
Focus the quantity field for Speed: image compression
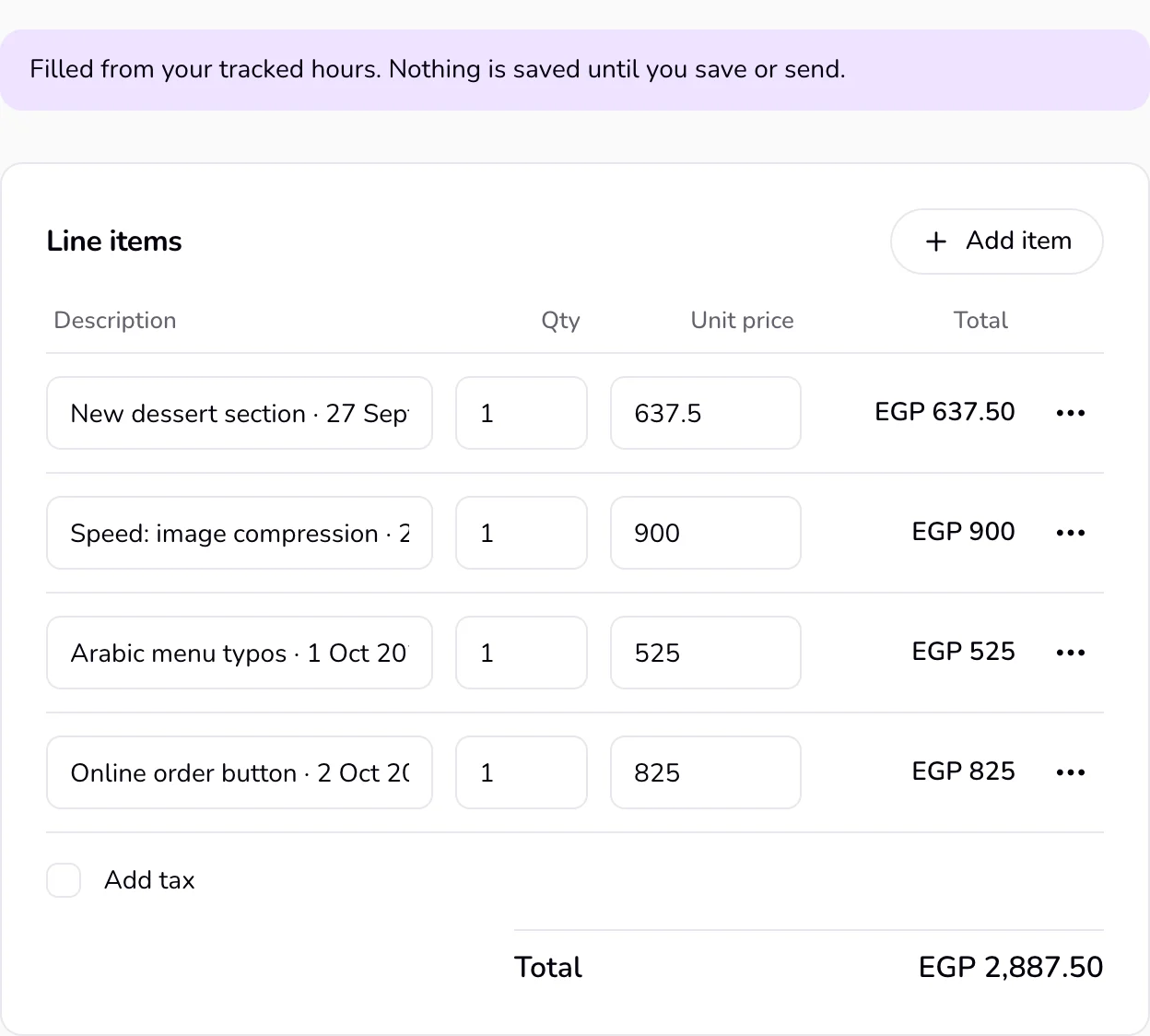pyautogui.click(x=522, y=533)
